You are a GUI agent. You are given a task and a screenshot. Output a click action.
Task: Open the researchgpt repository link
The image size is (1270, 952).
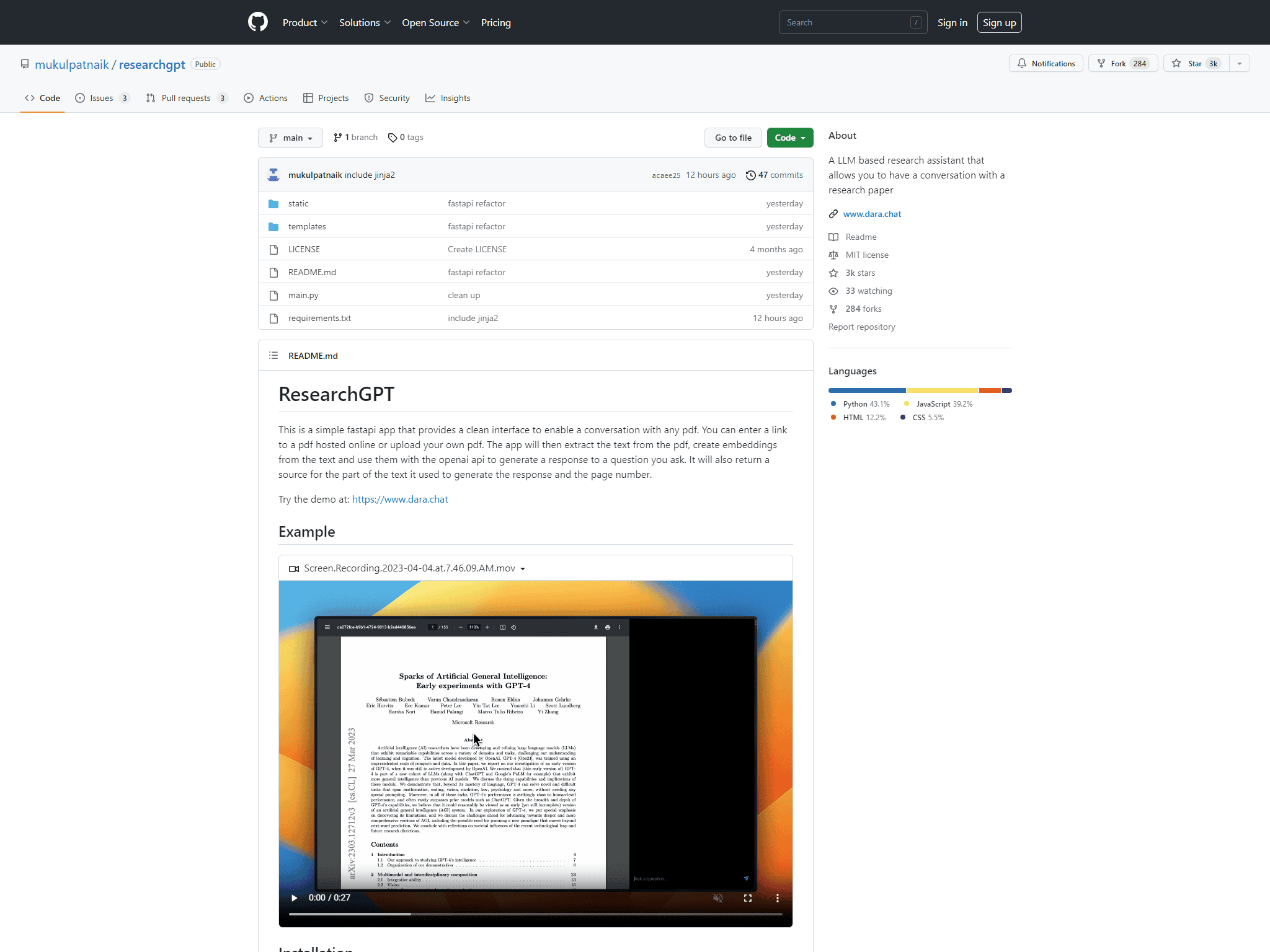click(152, 64)
